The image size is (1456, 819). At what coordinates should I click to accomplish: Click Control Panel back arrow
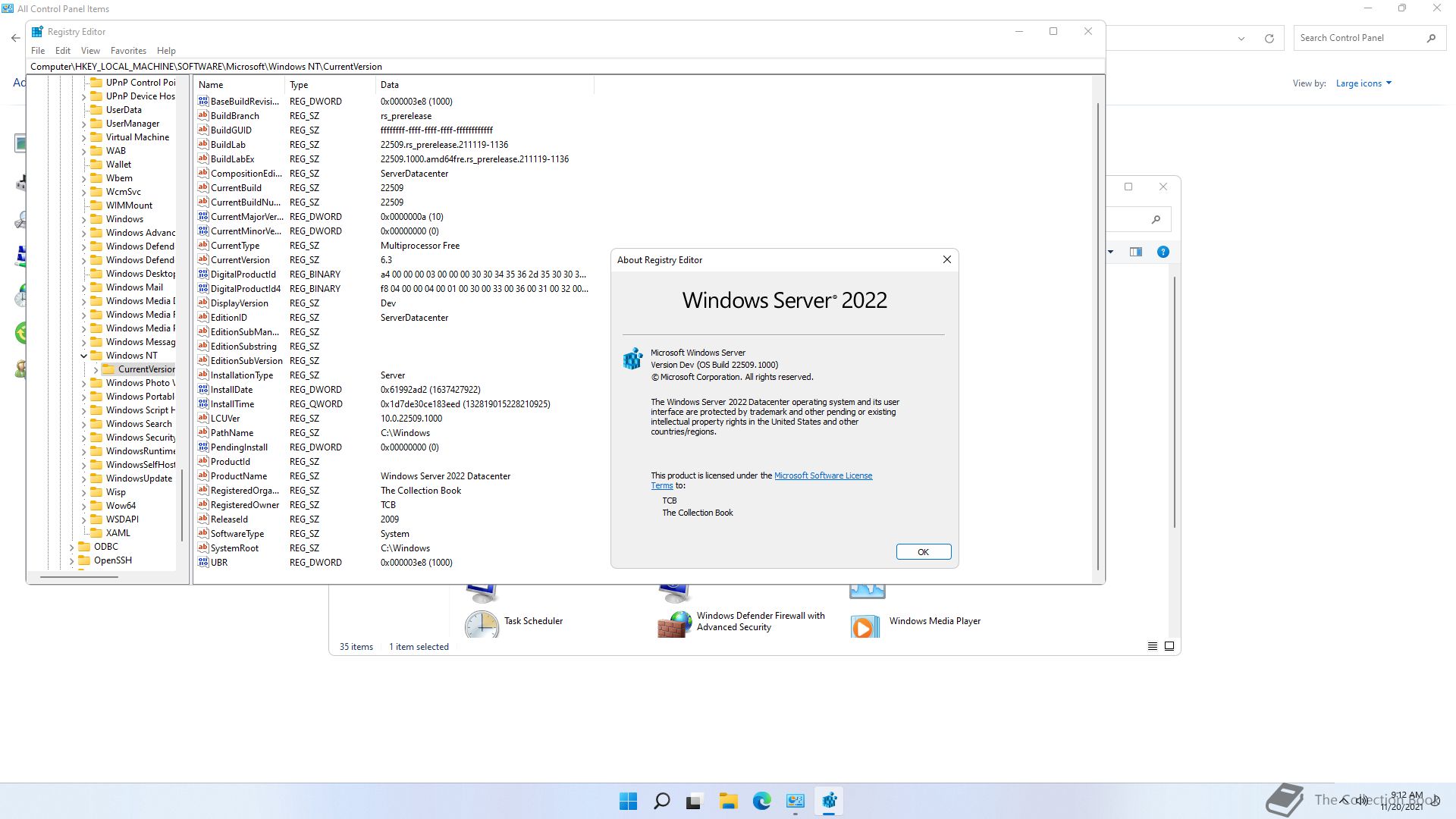point(15,37)
